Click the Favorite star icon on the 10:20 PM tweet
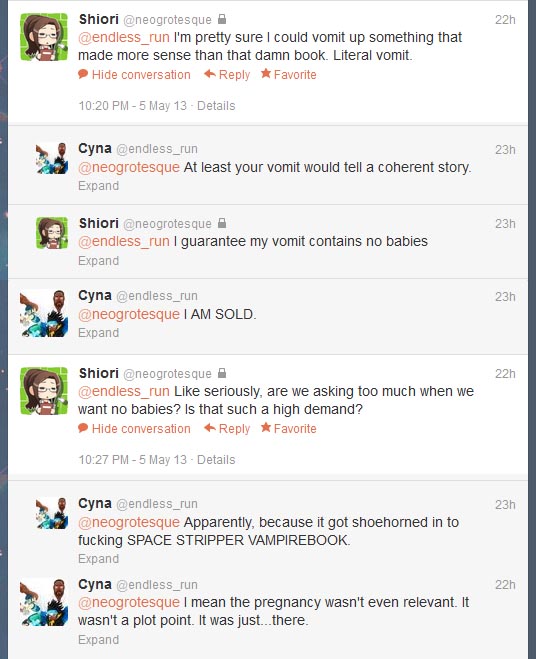Image resolution: width=536 pixels, height=659 pixels. click(266, 74)
